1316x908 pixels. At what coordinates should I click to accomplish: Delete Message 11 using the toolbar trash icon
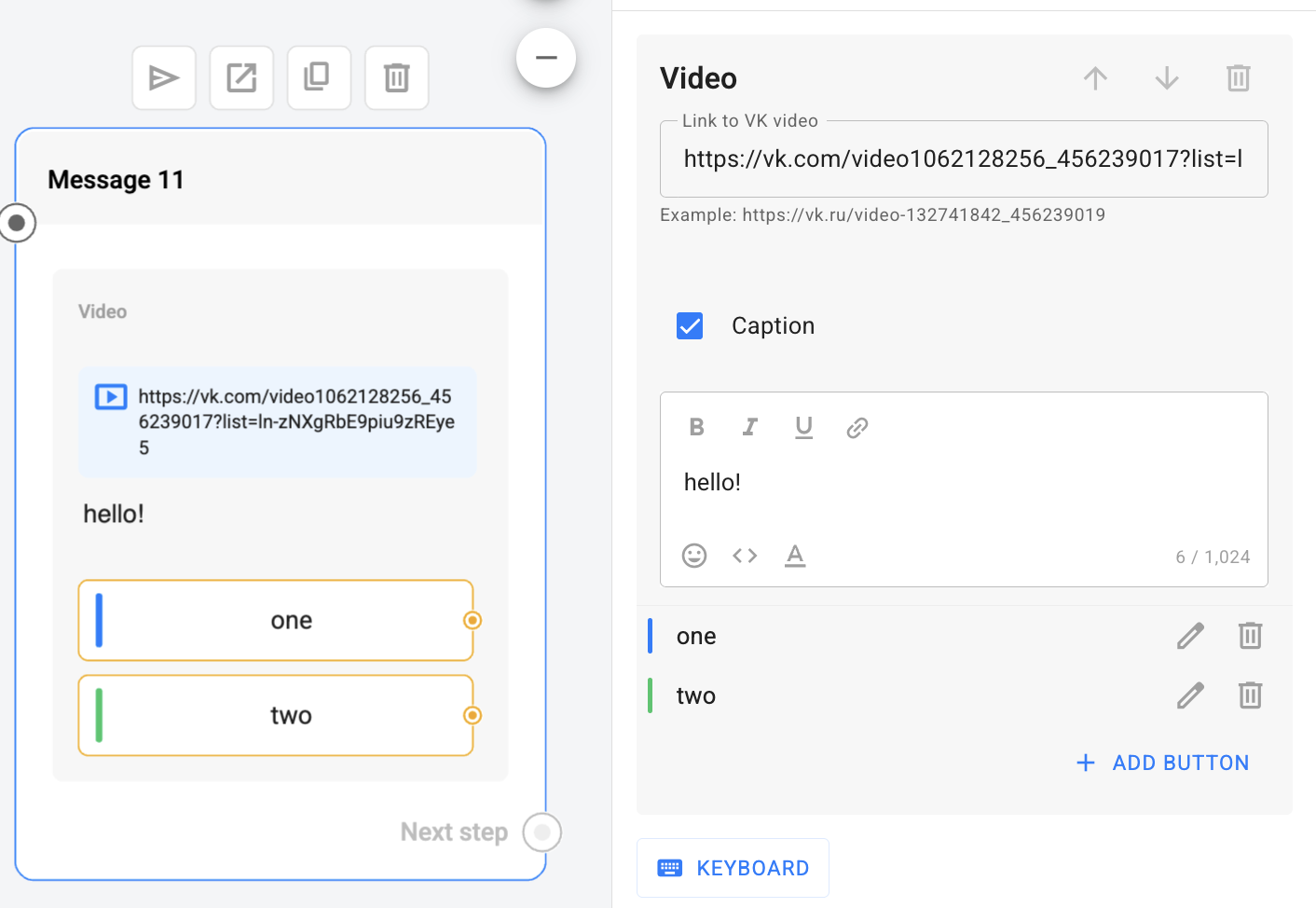(396, 78)
